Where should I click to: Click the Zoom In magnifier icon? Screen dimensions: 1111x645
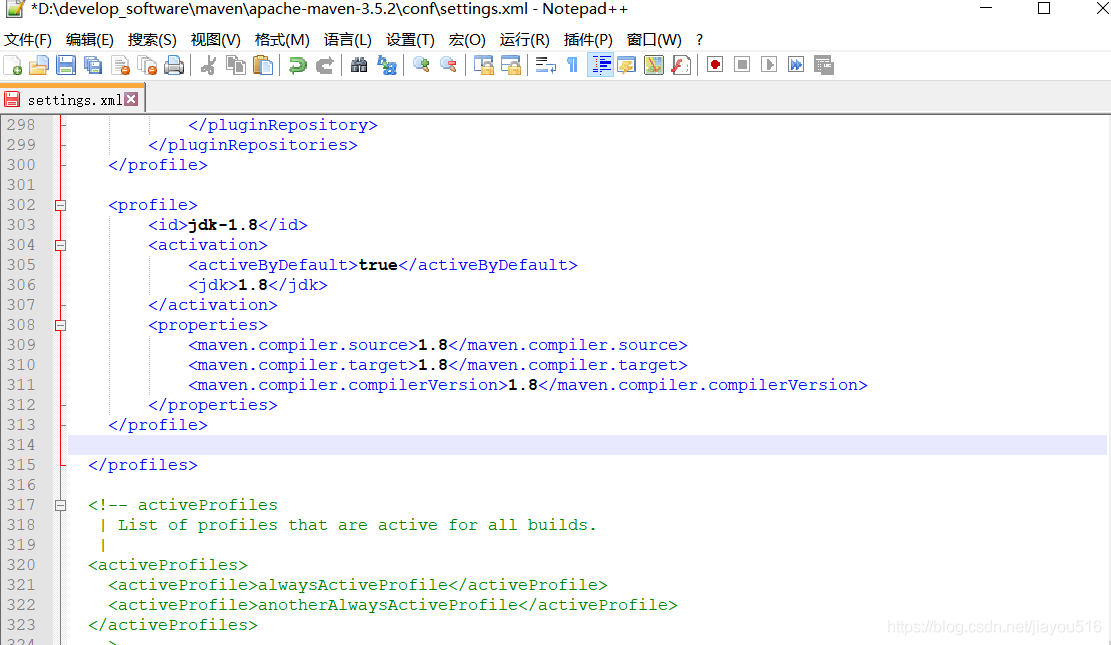coord(422,65)
